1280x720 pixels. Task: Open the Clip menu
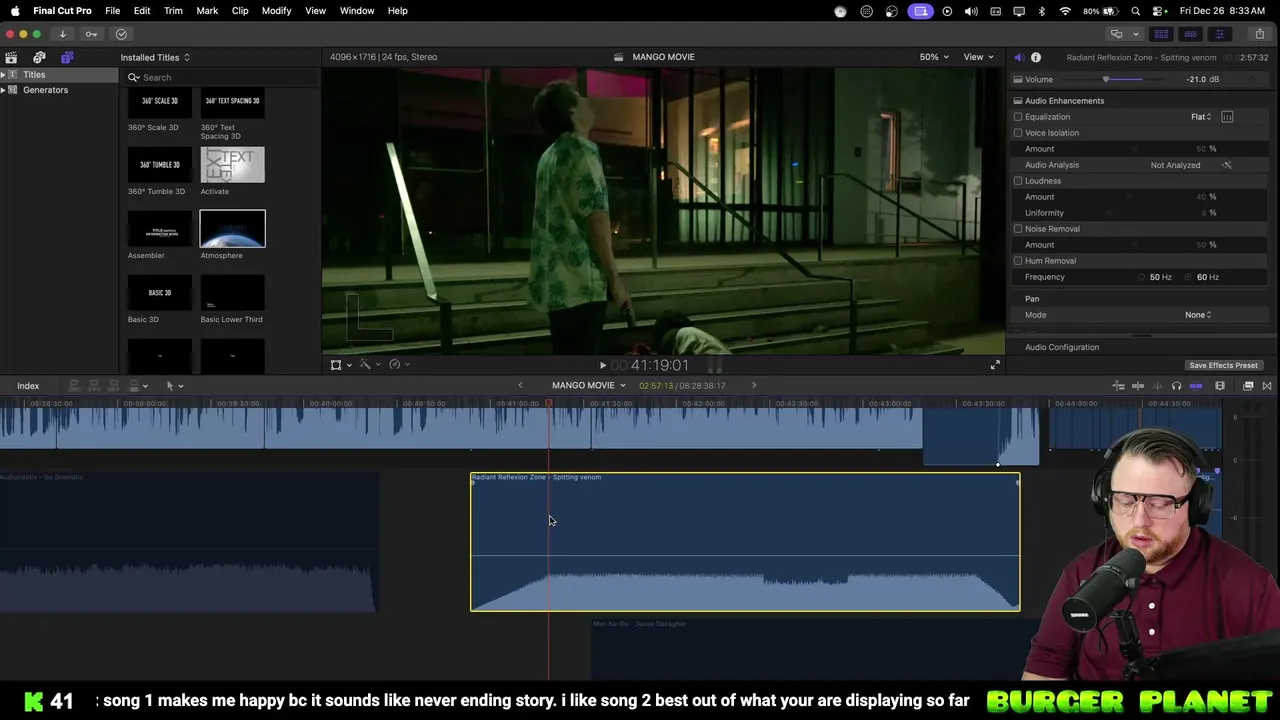(x=240, y=11)
